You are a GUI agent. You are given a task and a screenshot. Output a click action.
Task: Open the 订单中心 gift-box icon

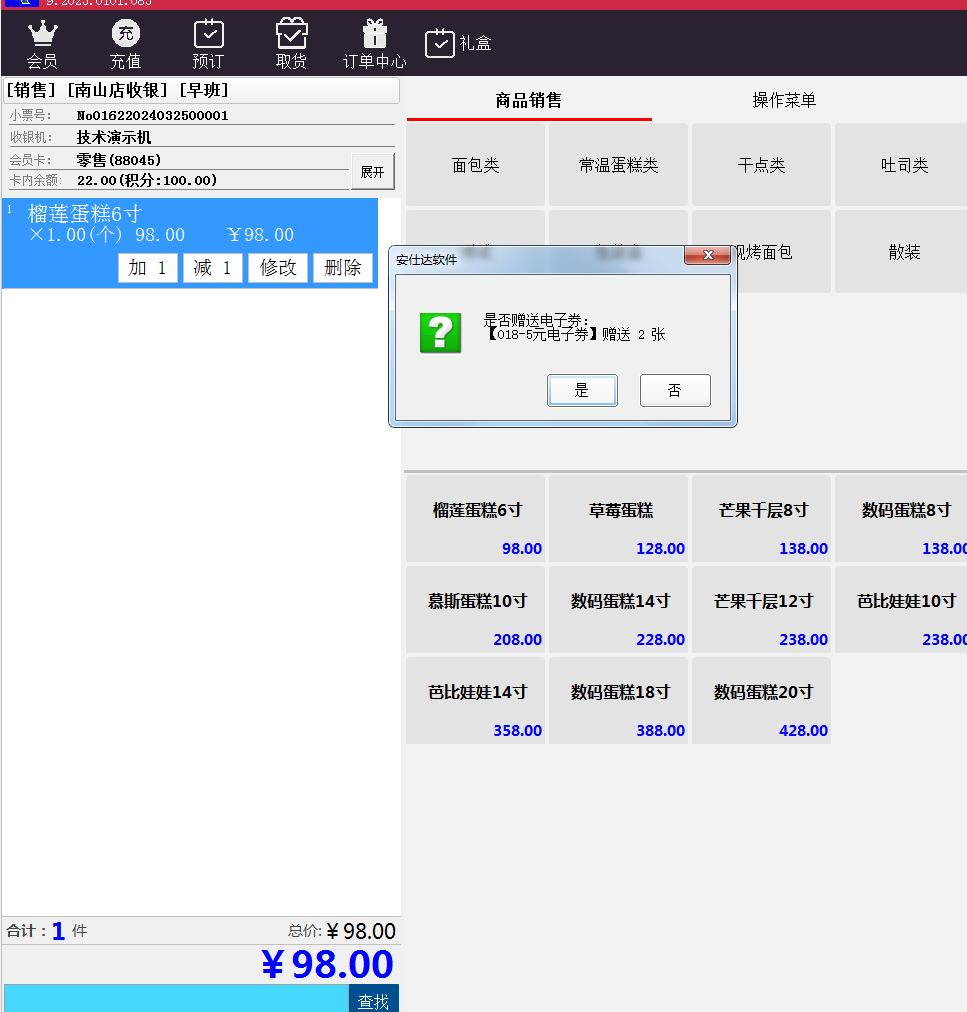pos(374,44)
